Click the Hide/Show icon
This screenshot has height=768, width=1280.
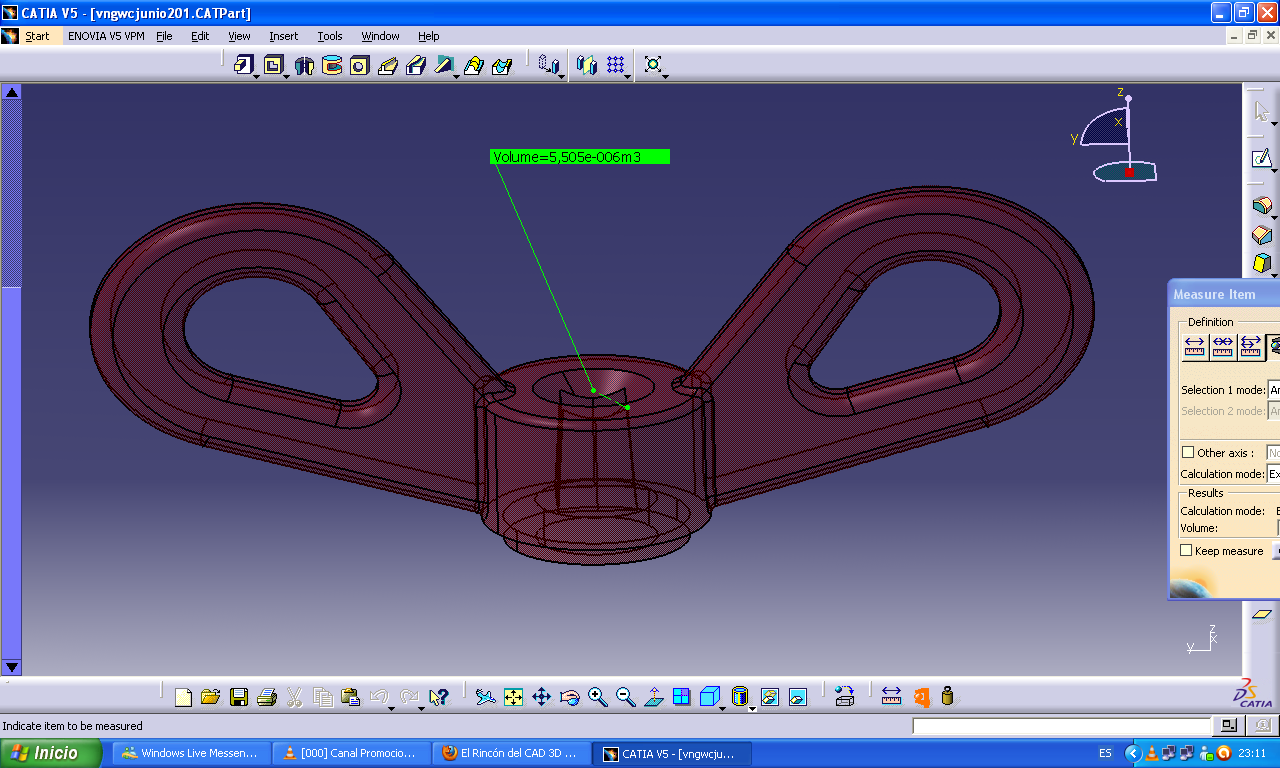[770, 697]
